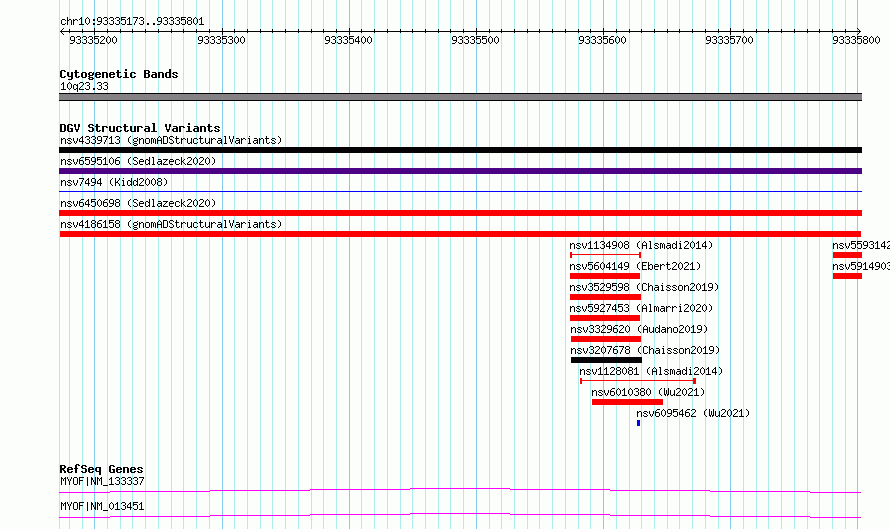Click ruler position 93335400
The image size is (890, 529).
[x=349, y=40]
